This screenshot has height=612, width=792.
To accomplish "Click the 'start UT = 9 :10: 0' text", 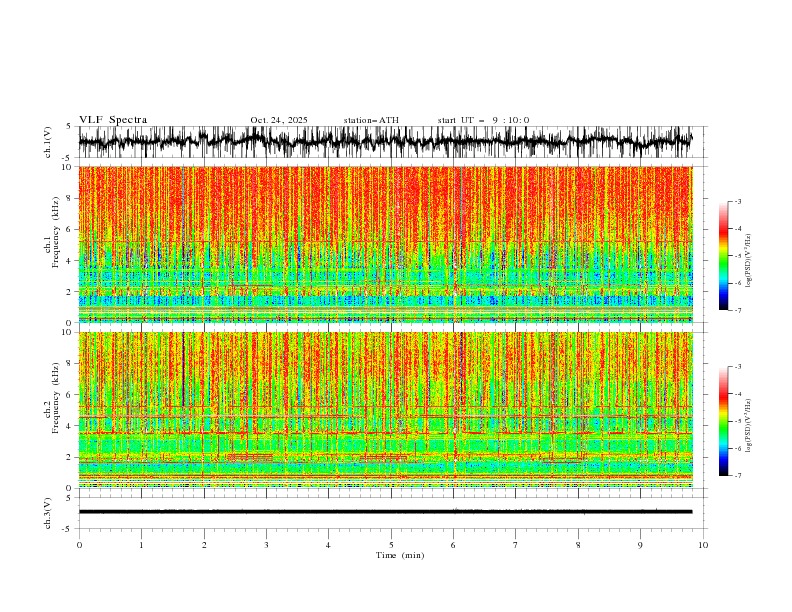I will tap(483, 120).
